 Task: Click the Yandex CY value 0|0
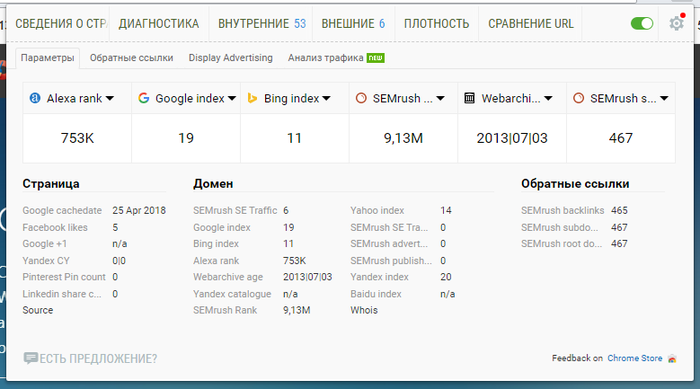pos(119,260)
